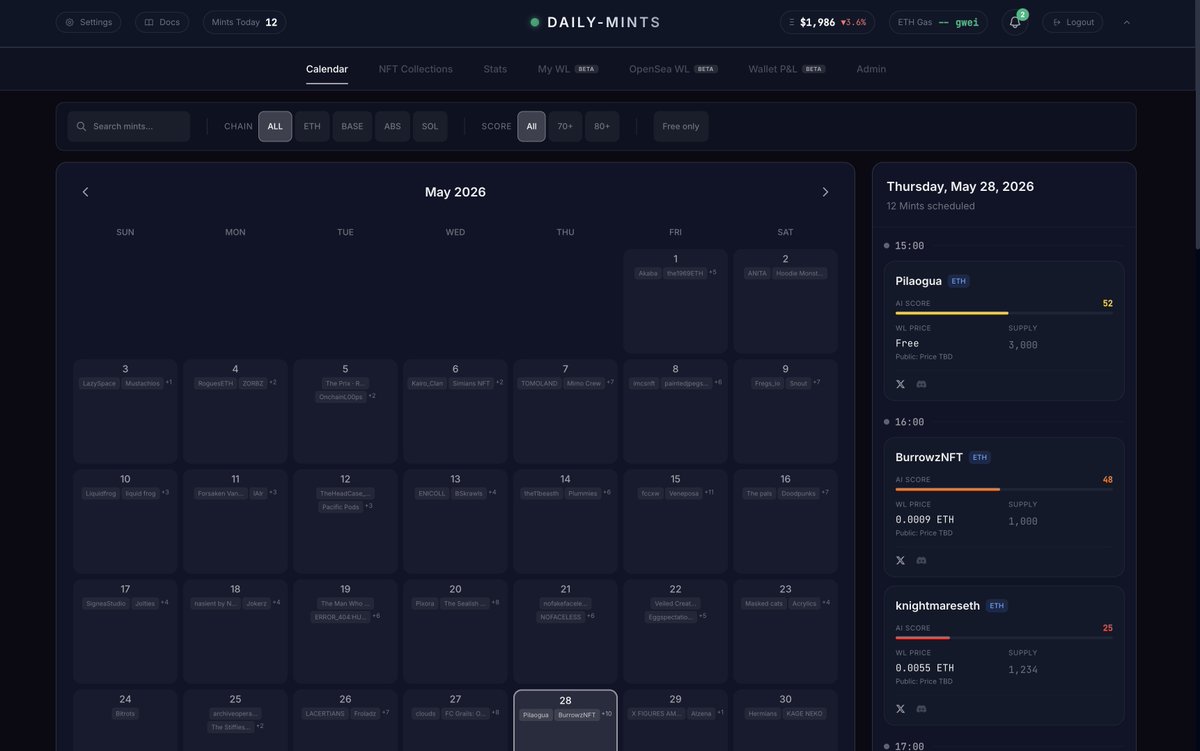1200x751 pixels.
Task: Go to next month arrow
Action: click(825, 192)
